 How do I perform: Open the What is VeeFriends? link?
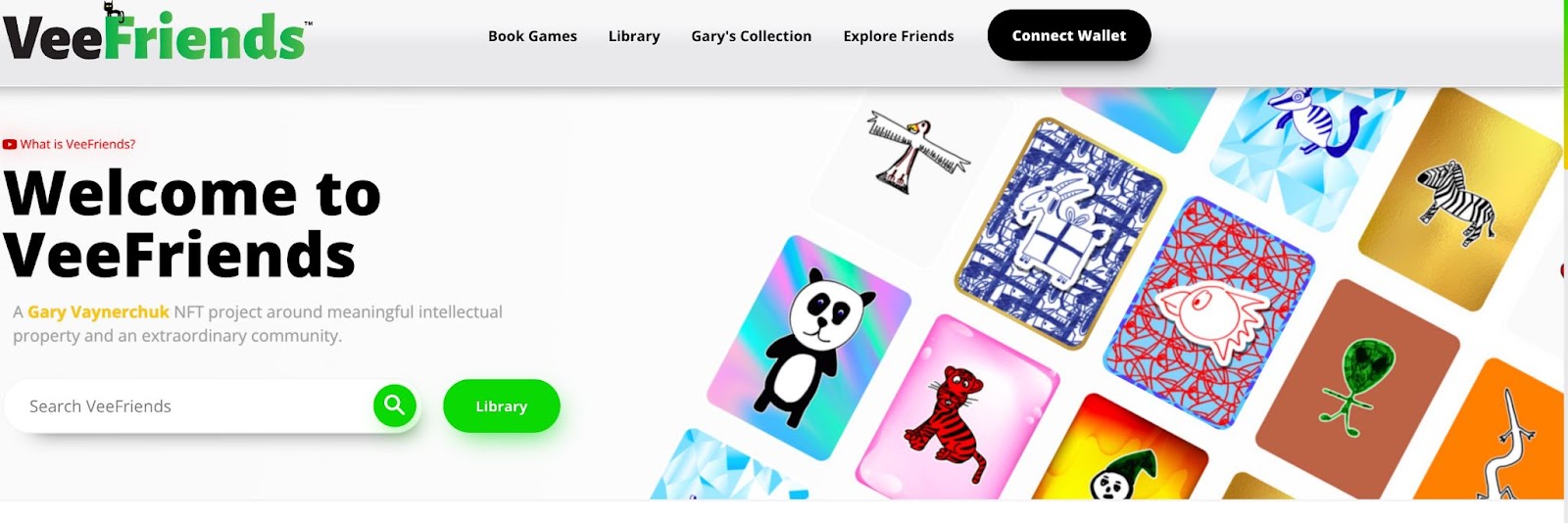pos(77,144)
